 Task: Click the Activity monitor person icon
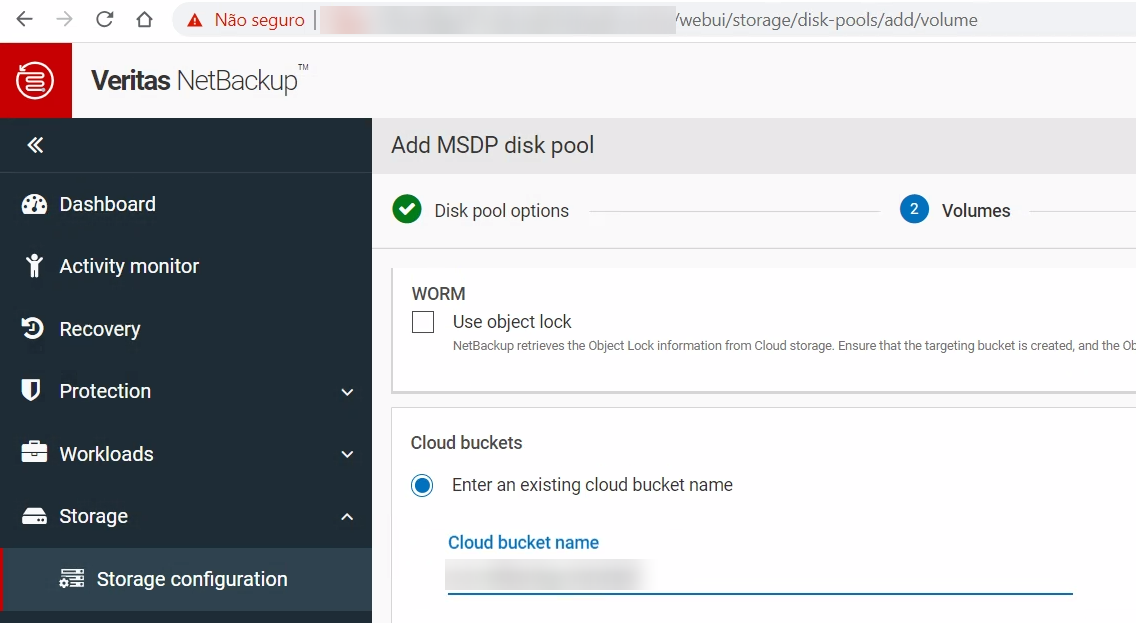click(x=35, y=266)
